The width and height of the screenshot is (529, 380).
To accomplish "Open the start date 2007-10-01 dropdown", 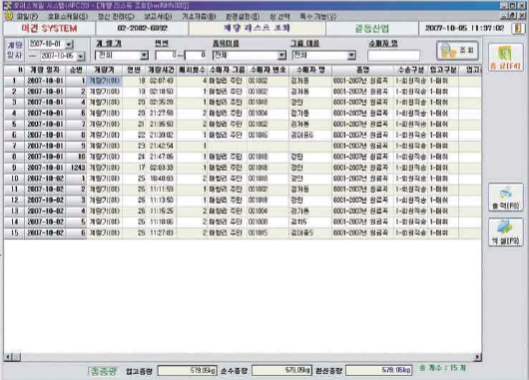I will [69, 44].
